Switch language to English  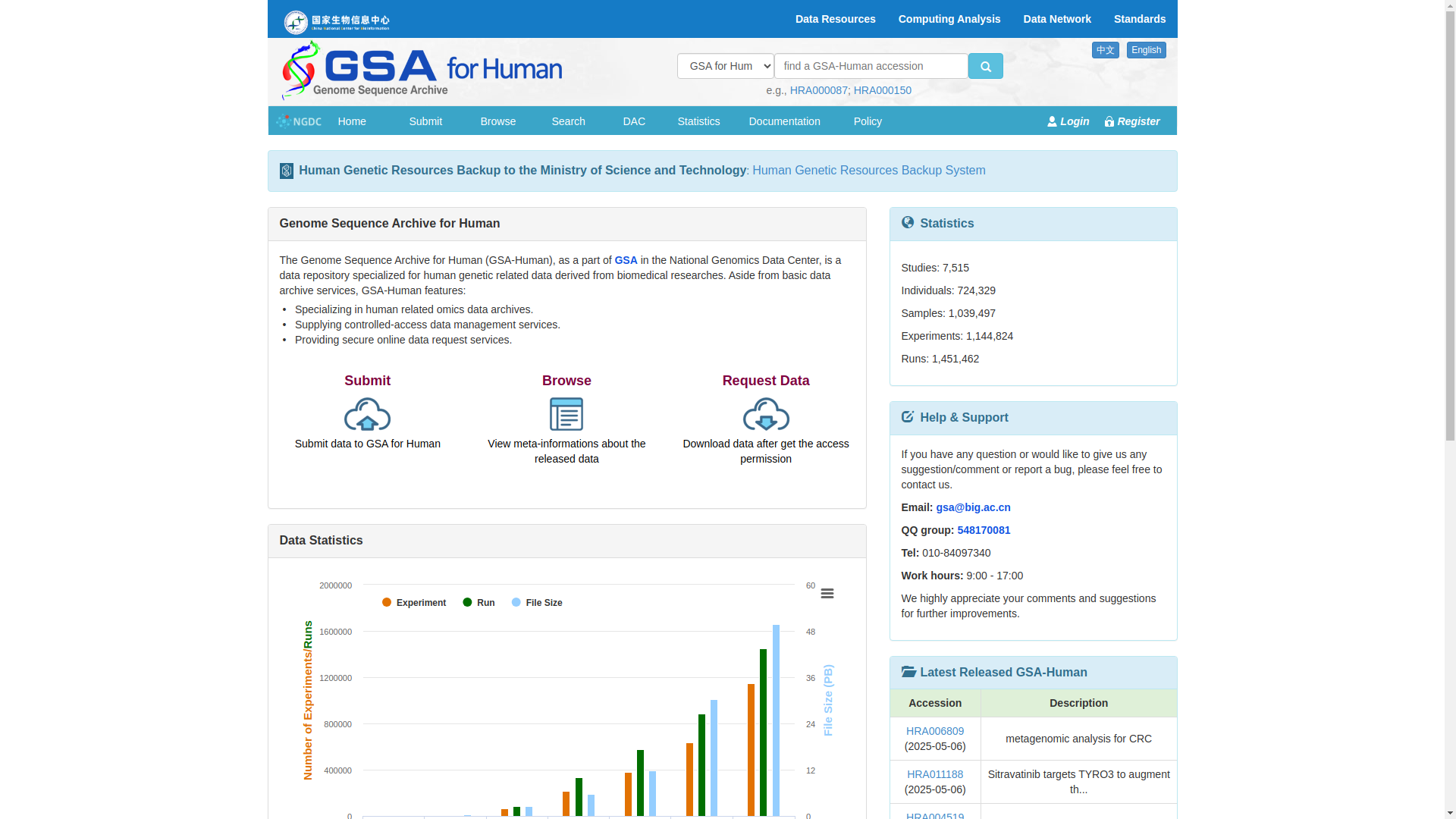(1146, 50)
